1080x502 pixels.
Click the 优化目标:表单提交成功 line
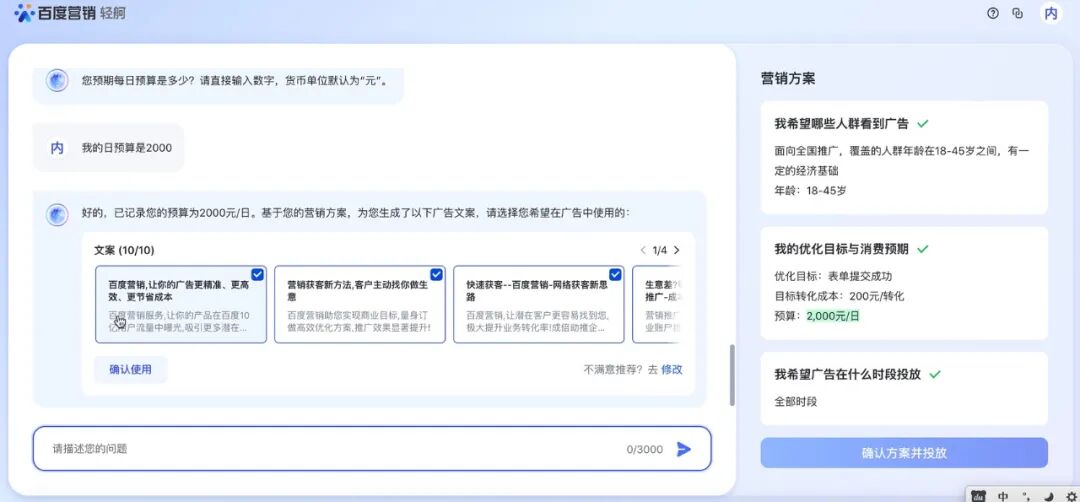click(x=833, y=276)
